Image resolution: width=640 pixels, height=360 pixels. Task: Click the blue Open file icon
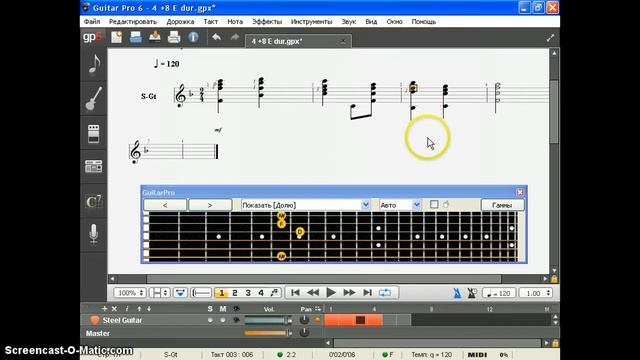click(x=136, y=37)
